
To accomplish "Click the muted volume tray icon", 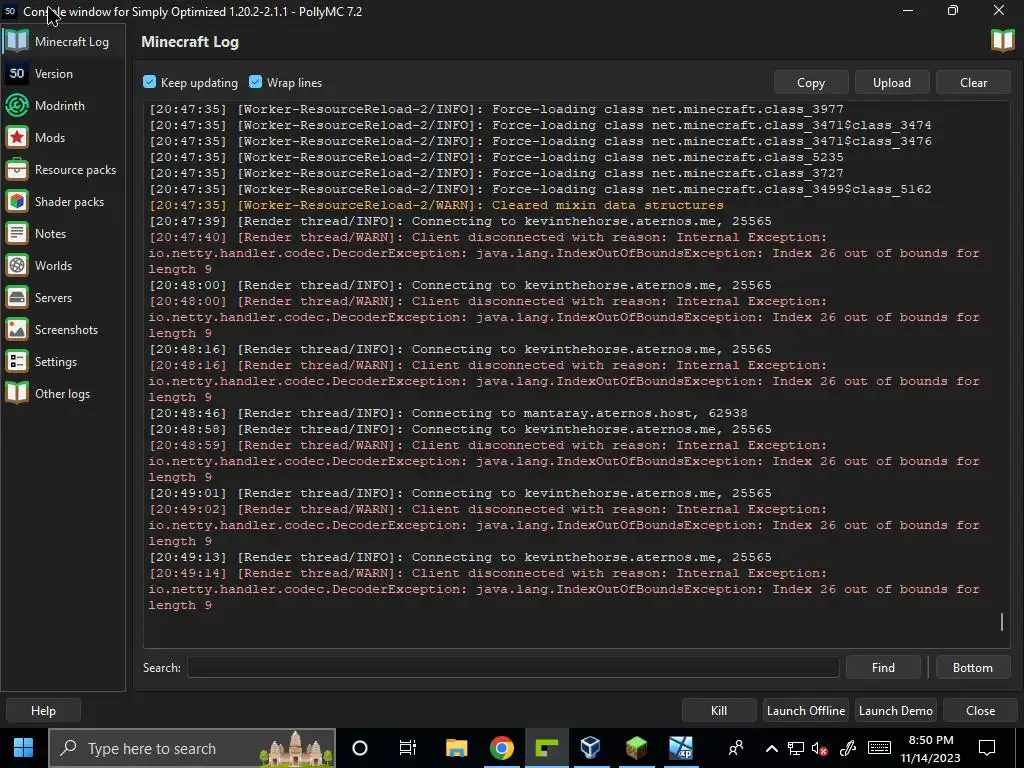I will pos(820,748).
